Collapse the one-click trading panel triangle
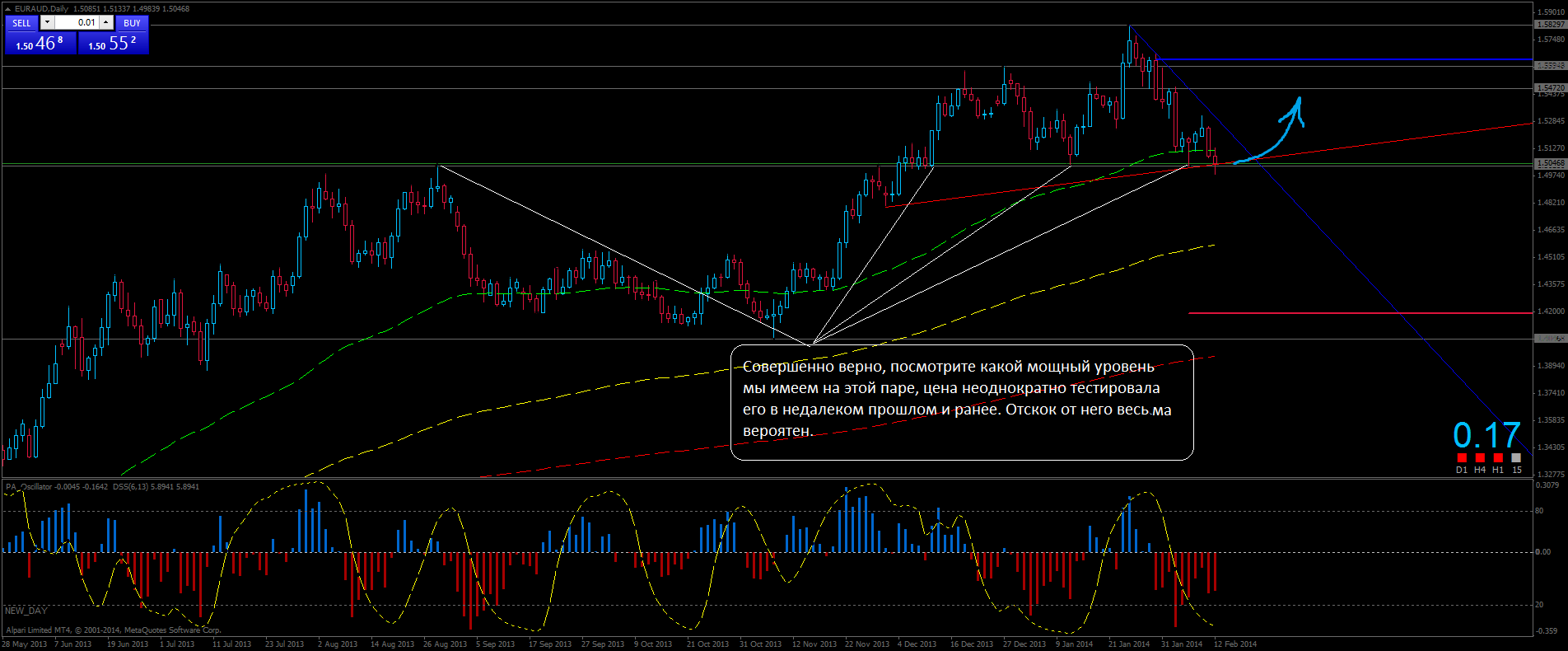The width and height of the screenshot is (1568, 651). point(8,9)
